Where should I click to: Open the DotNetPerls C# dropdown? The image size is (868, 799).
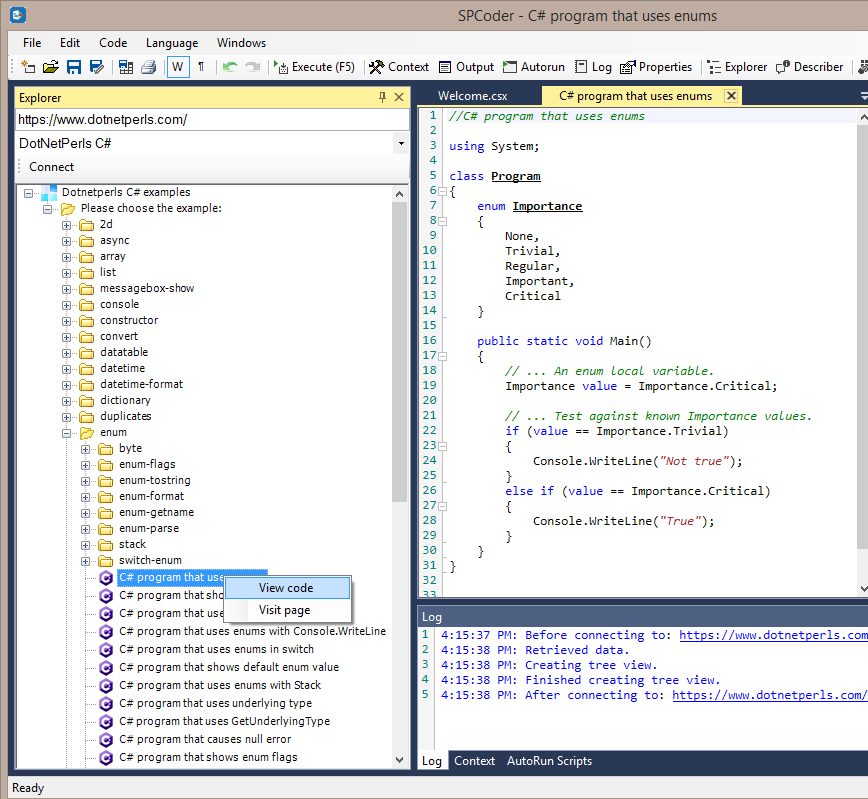tap(401, 143)
